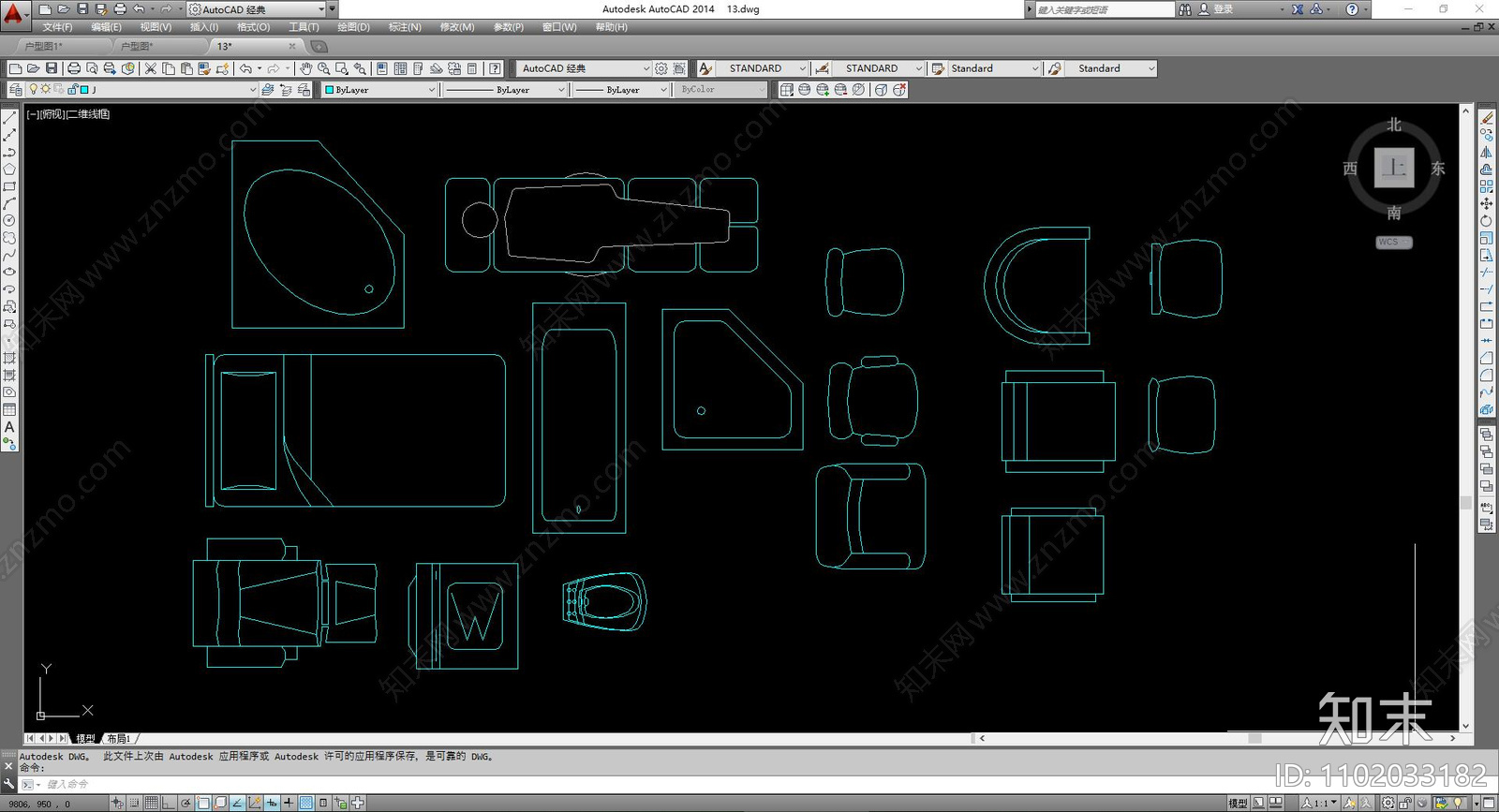The width and height of the screenshot is (1499, 812).
Task: Open the text style STANDARD dropdown
Action: (763, 68)
